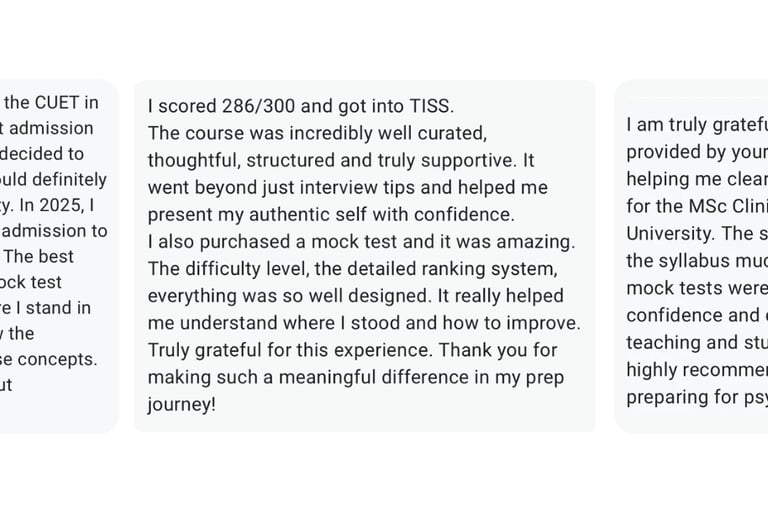Click the "for the MSc Clini" line in right card
The image size is (768, 512).
pyautogui.click(x=697, y=206)
